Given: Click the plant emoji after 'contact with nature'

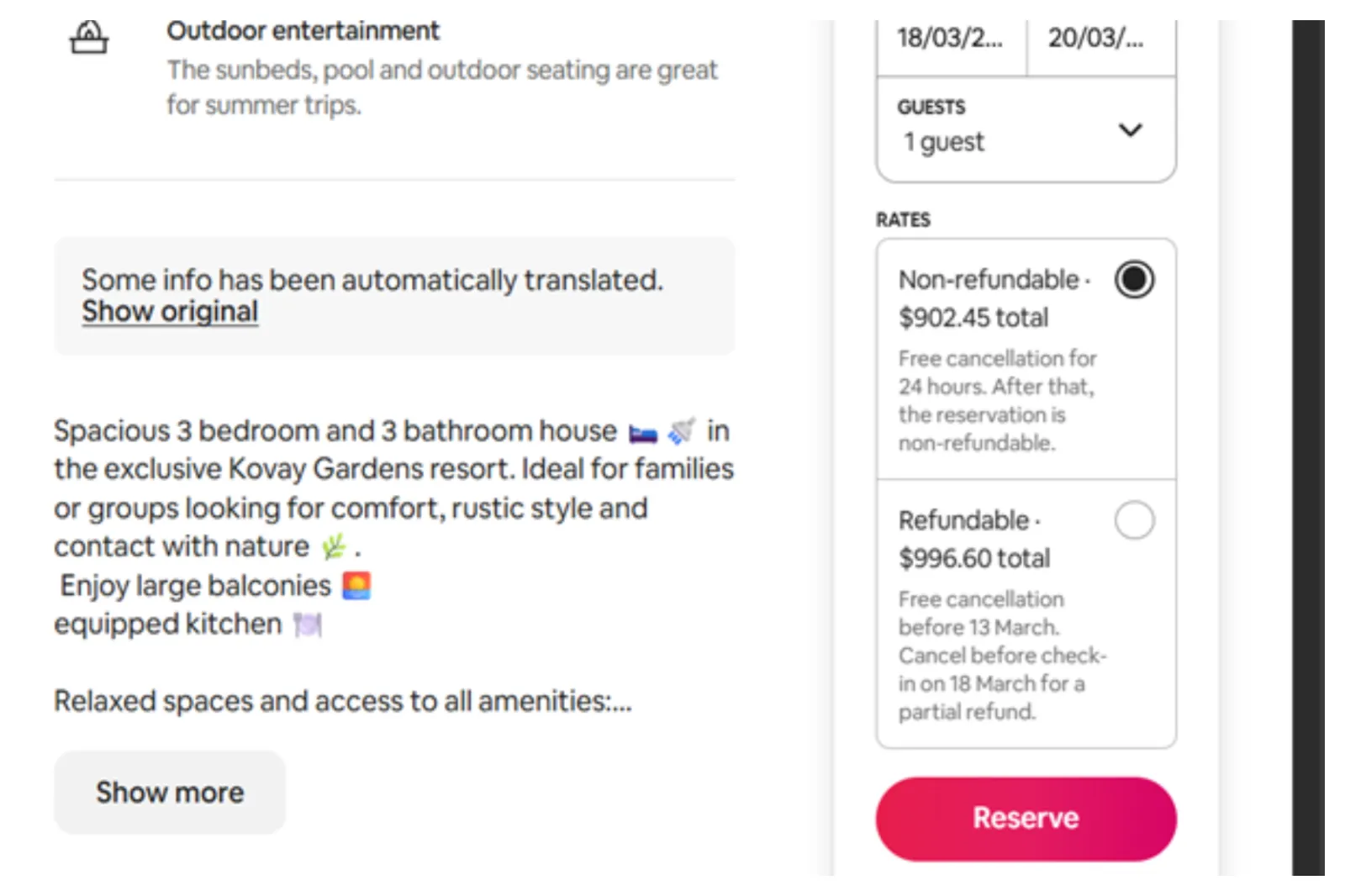Looking at the screenshot, I should pos(334,547).
